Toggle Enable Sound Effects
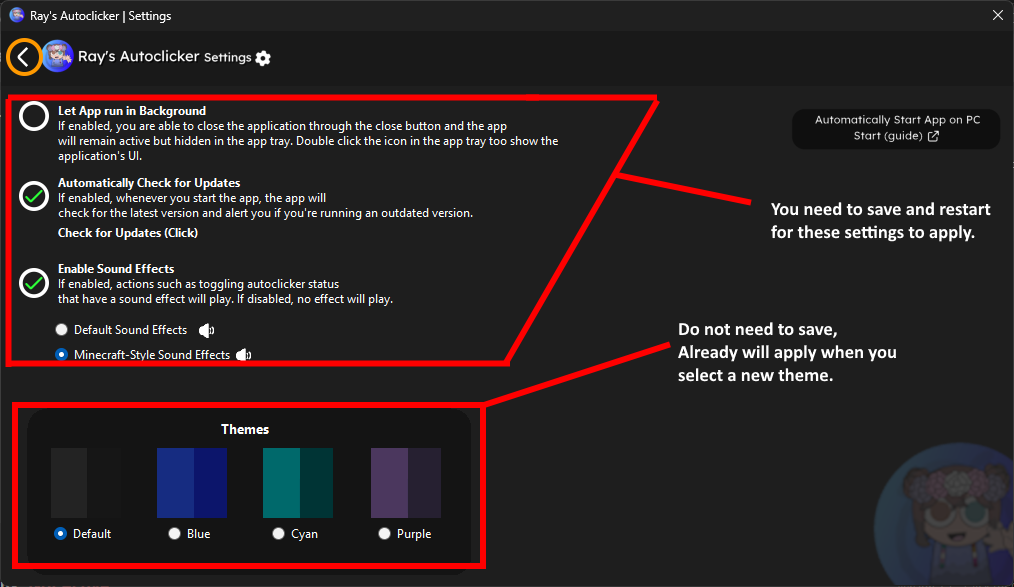Viewport: 1014px width, 587px height. click(34, 283)
